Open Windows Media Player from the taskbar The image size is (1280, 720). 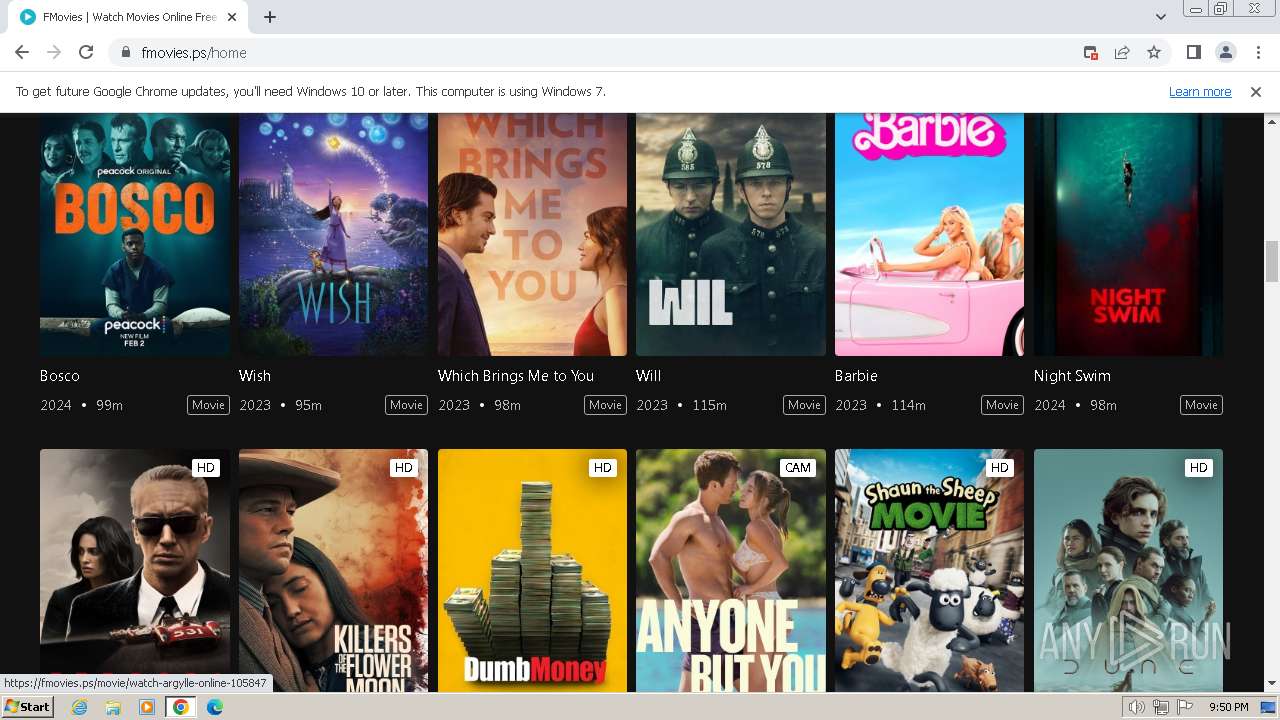pyautogui.click(x=147, y=707)
